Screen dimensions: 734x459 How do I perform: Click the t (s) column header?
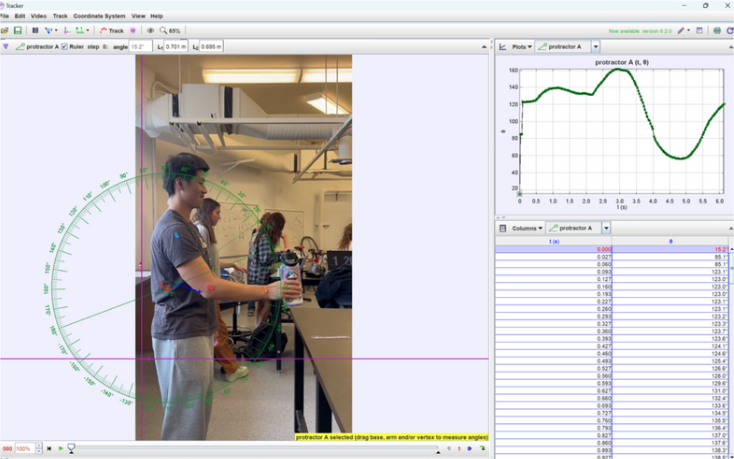[x=554, y=241]
